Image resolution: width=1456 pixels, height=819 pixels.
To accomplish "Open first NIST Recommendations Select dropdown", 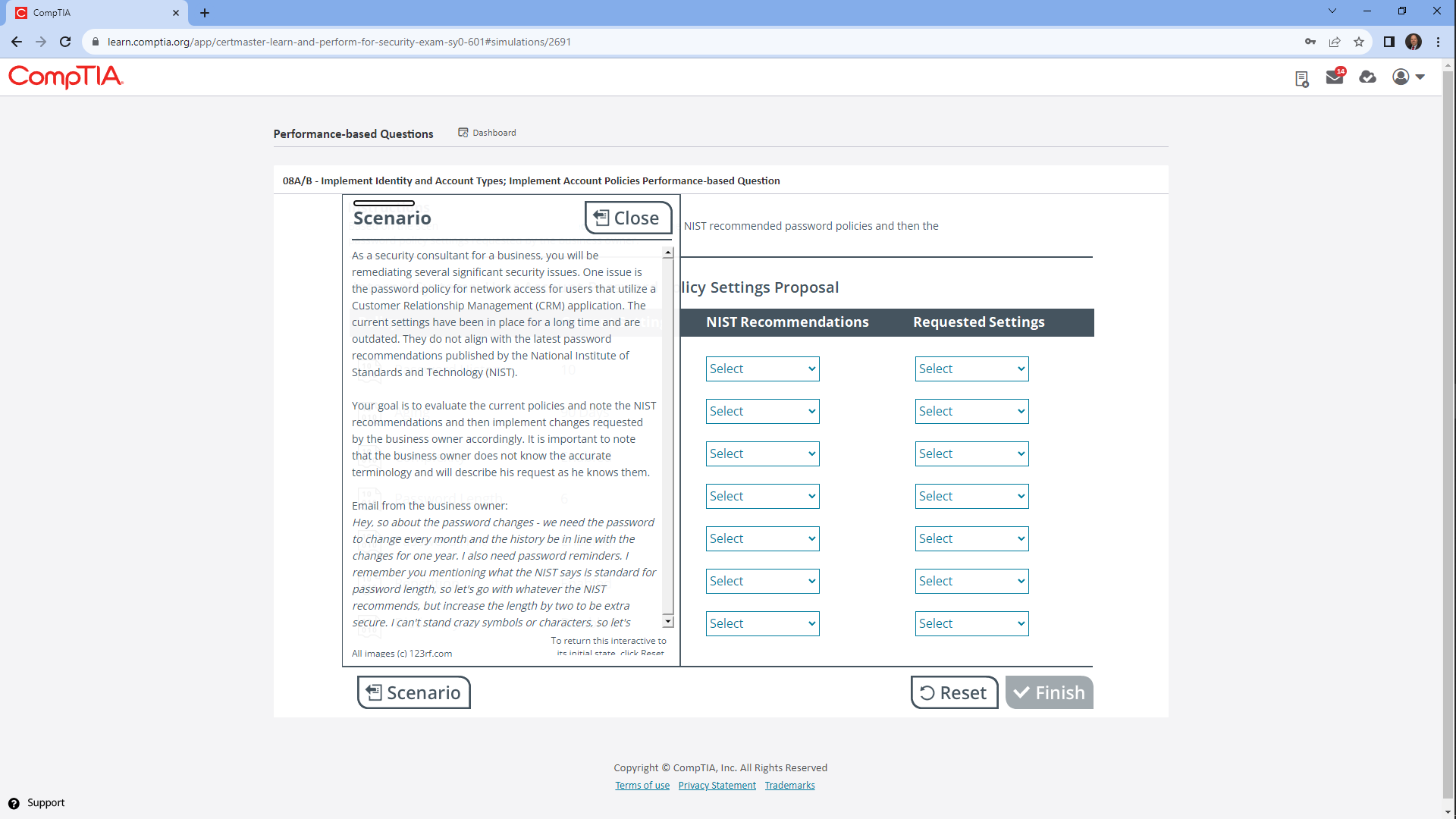I will [x=762, y=369].
